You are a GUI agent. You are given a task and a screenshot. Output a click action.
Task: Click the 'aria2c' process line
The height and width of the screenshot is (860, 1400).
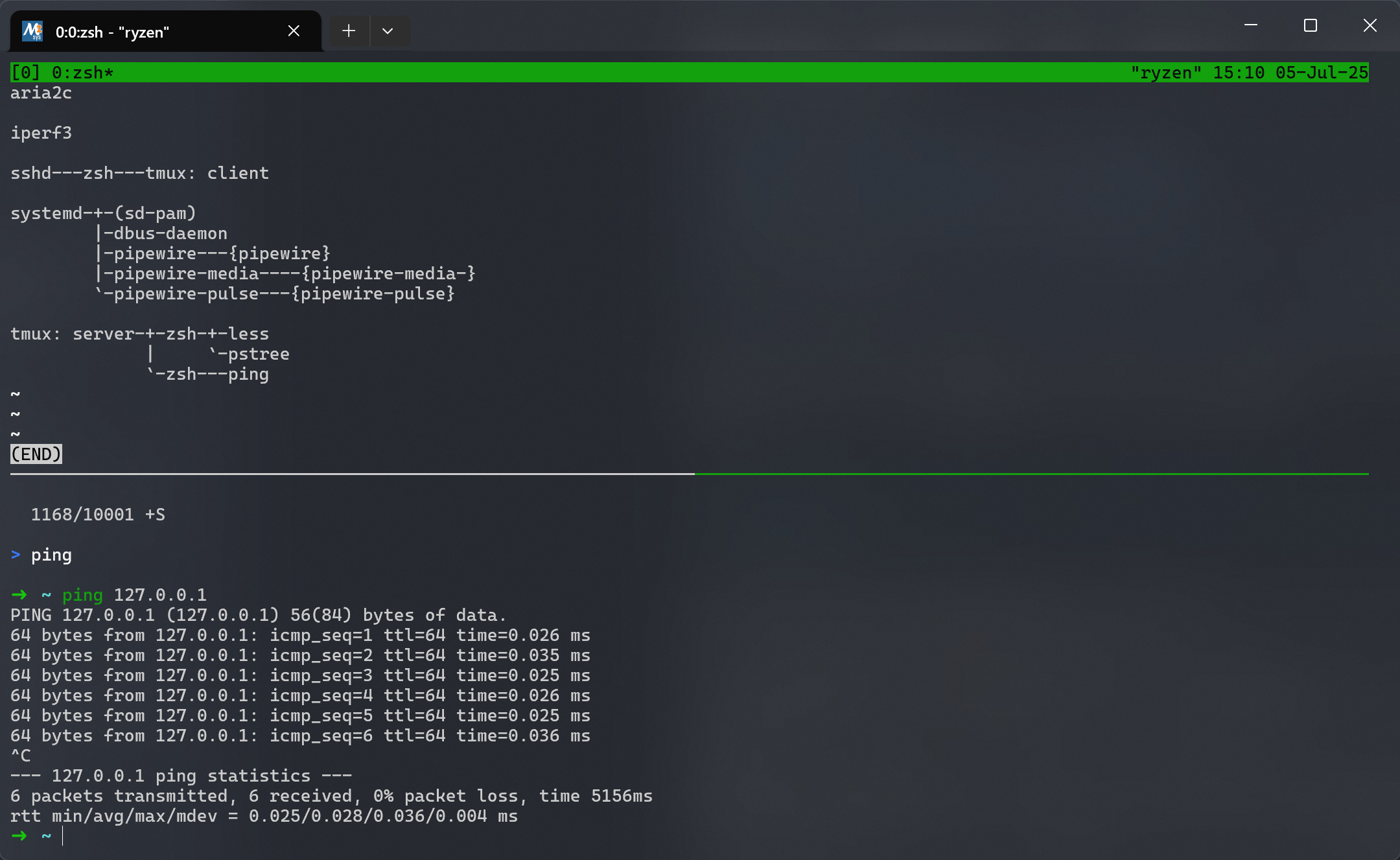tap(41, 93)
